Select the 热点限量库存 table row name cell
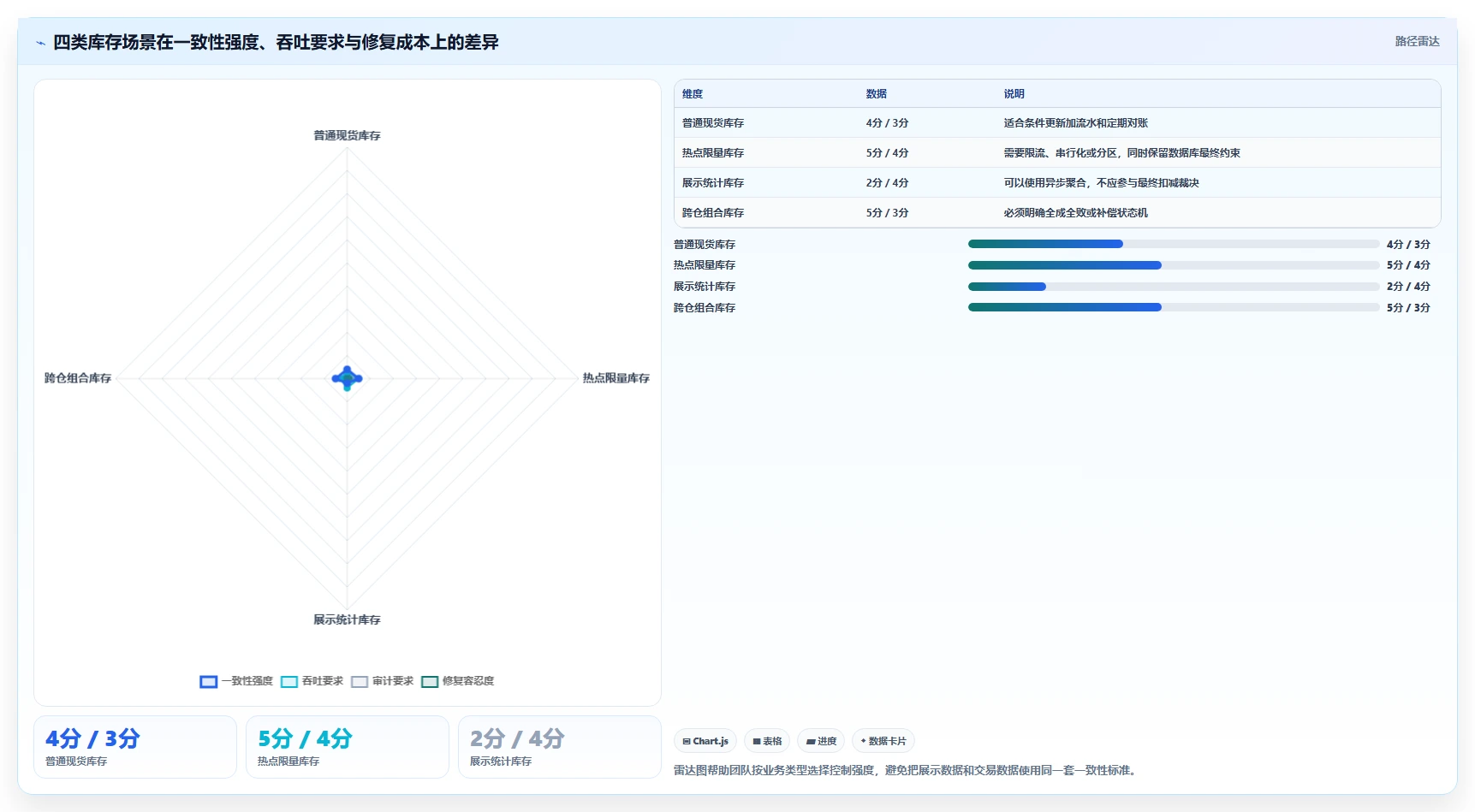The width and height of the screenshot is (1475, 812). (x=713, y=153)
